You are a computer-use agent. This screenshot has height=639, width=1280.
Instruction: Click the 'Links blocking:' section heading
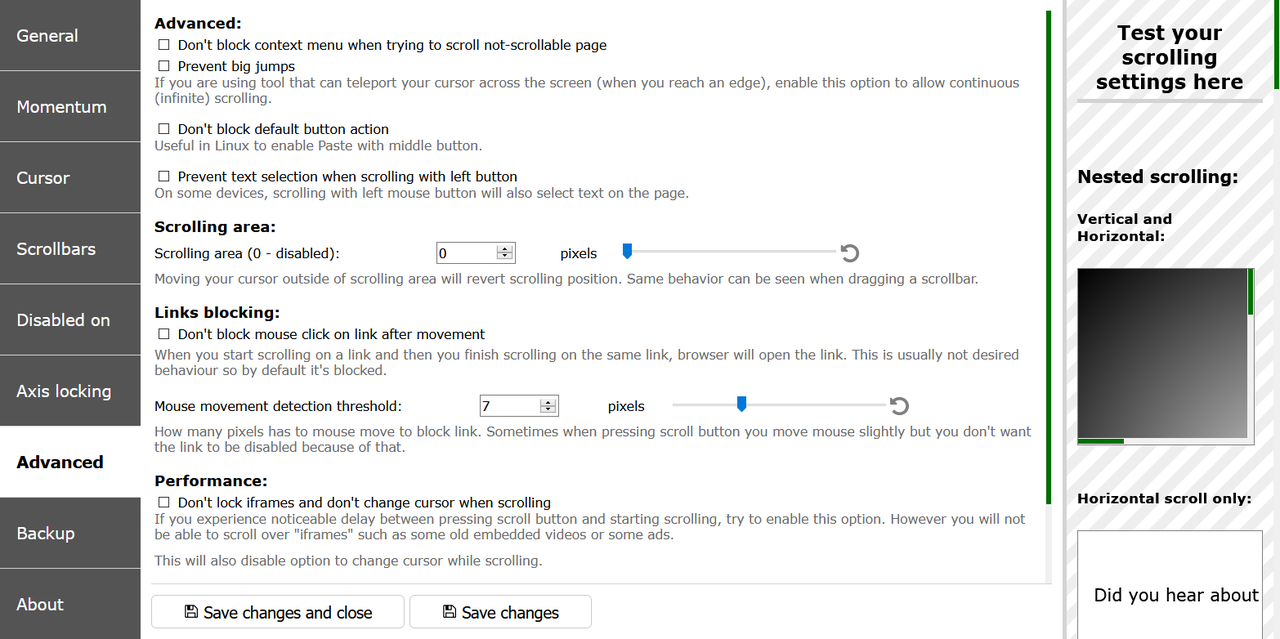point(217,313)
